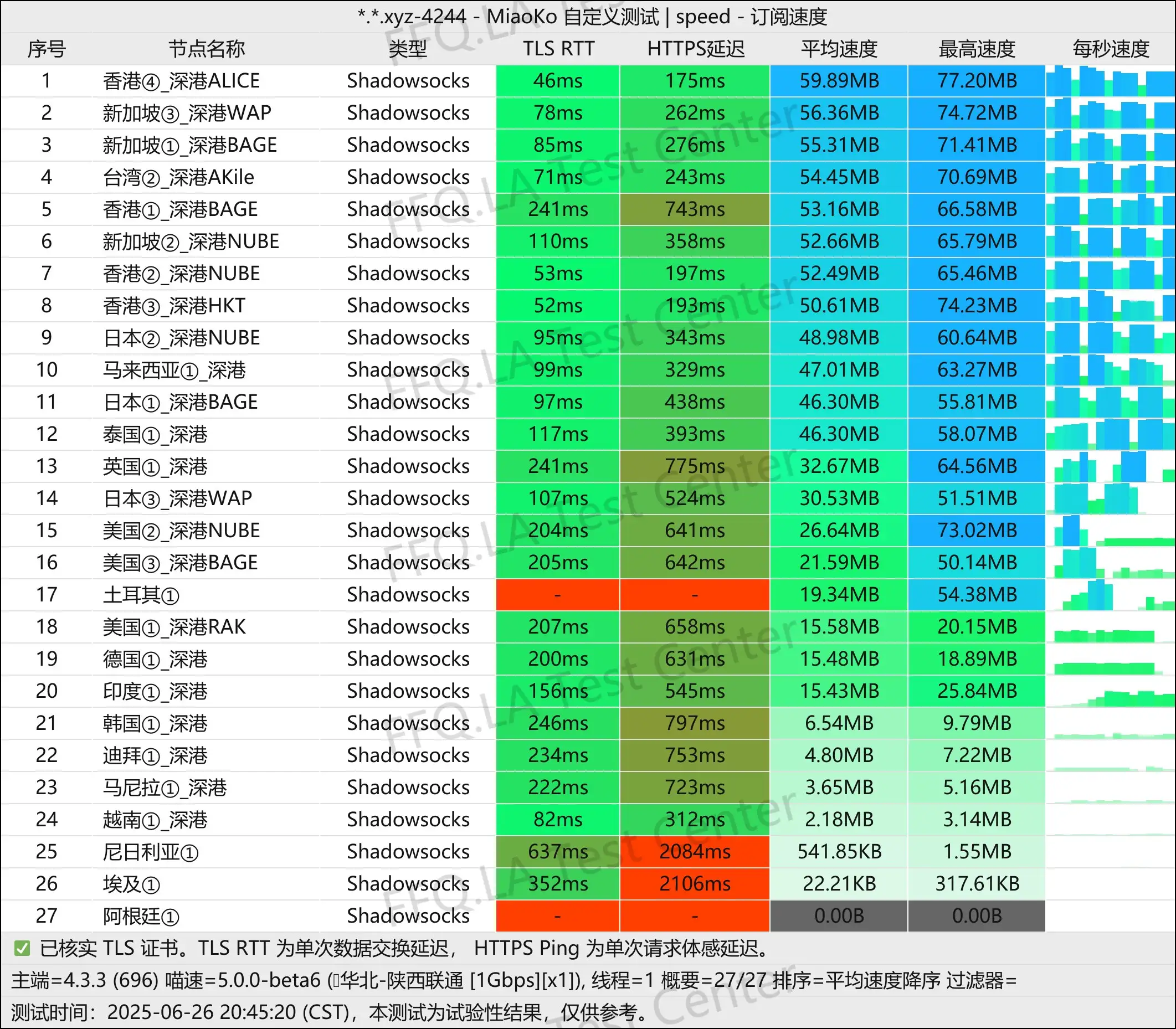The width and height of the screenshot is (1176, 1029).
Task: Select node 台湾②_深港AKile
Action: click(x=178, y=177)
